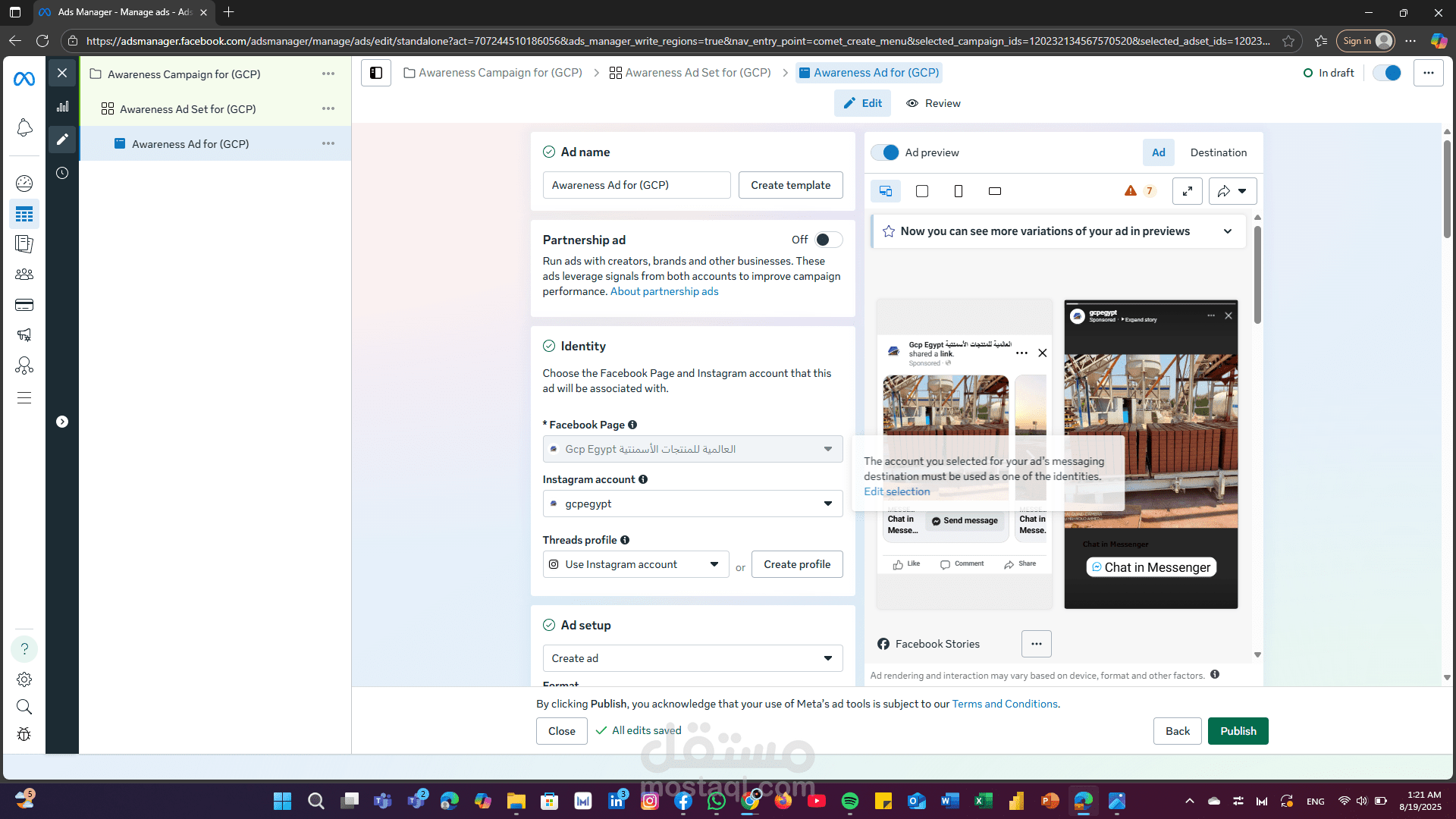
Task: Expand ad preview to fullscreen
Action: [1188, 191]
